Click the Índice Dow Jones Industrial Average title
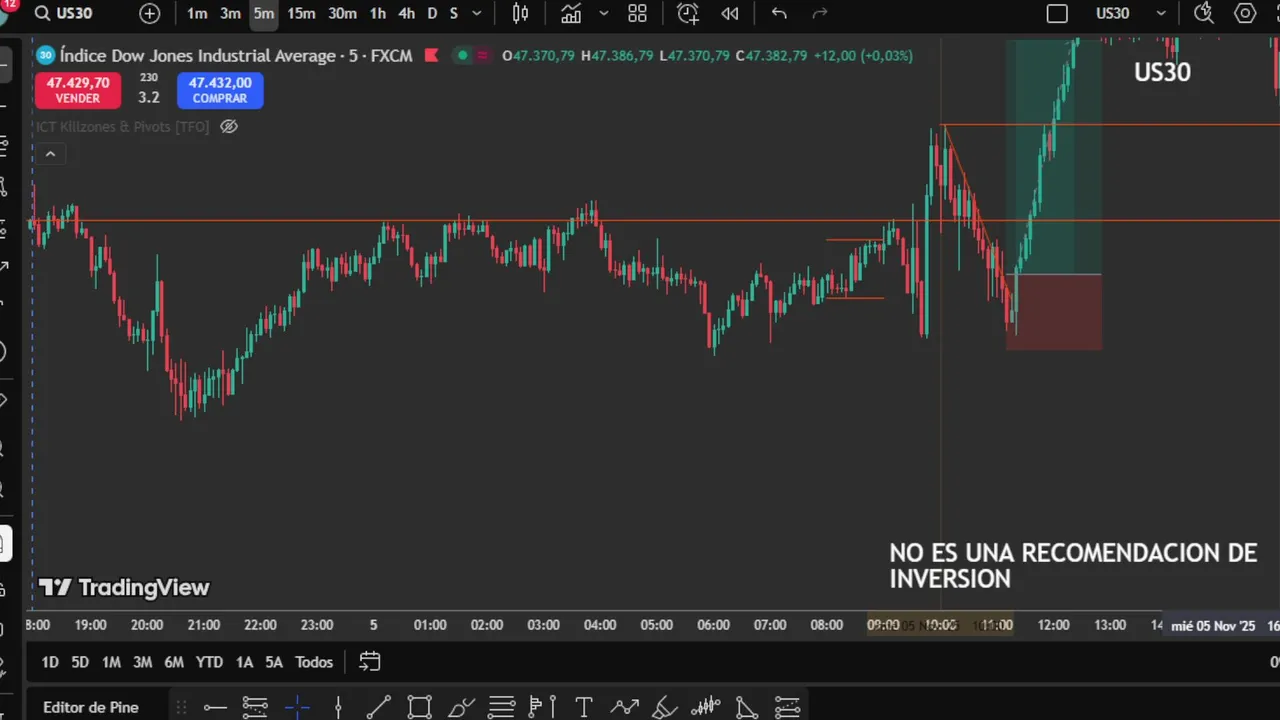The height and width of the screenshot is (720, 1280). [197, 55]
